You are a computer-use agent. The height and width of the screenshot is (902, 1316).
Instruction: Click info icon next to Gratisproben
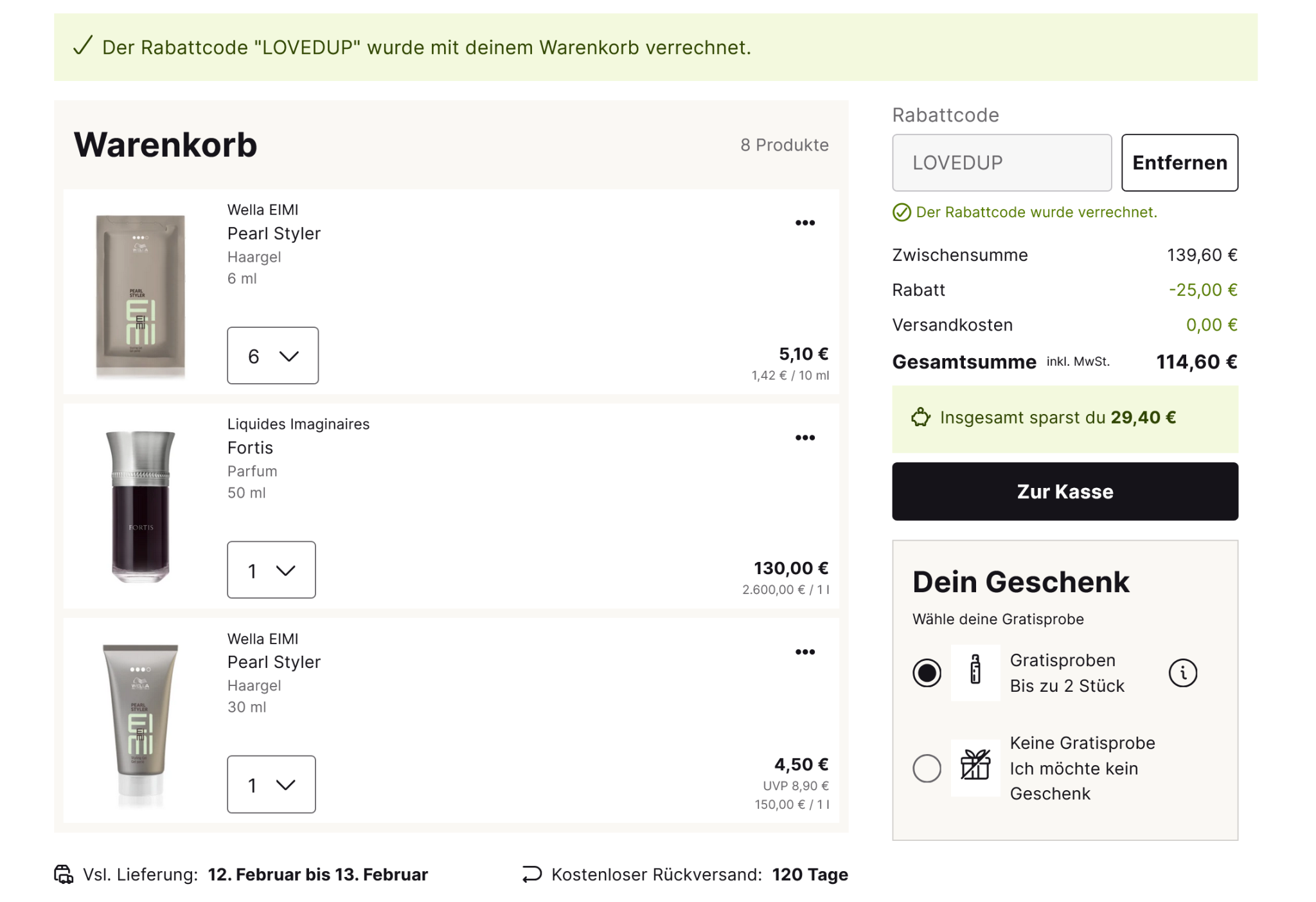pos(1182,673)
